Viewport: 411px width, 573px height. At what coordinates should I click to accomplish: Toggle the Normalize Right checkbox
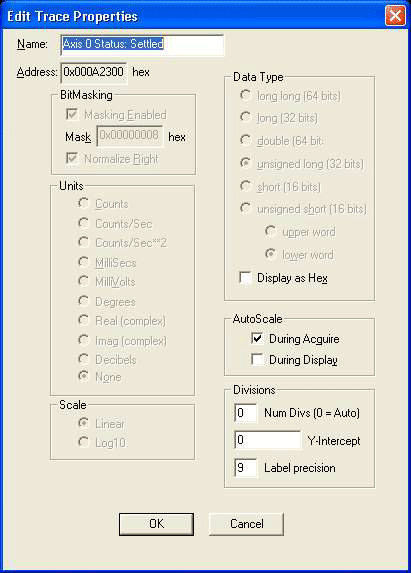72,159
